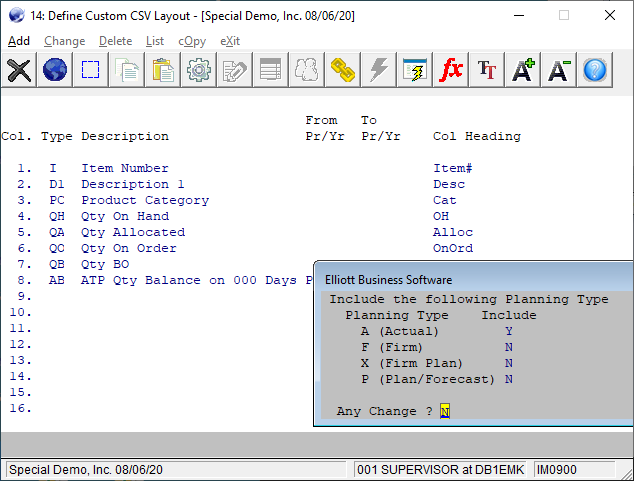Click the yellow chain link icon
Screen dimensions: 634x481
pos(343,70)
